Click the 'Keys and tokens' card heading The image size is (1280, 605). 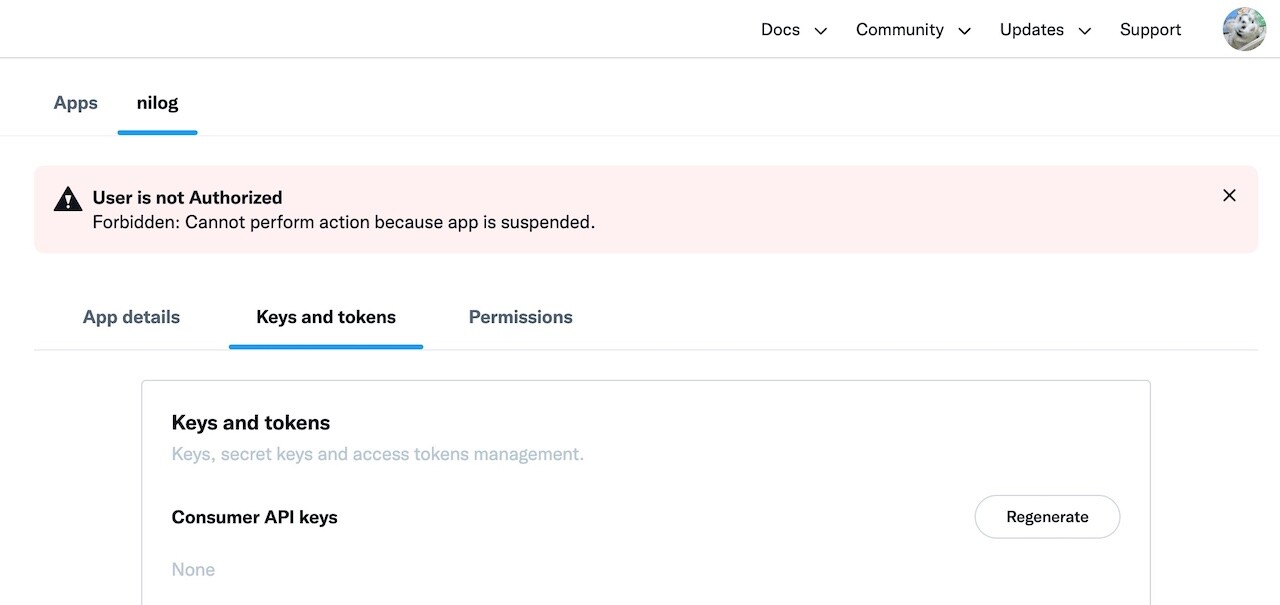pos(251,423)
